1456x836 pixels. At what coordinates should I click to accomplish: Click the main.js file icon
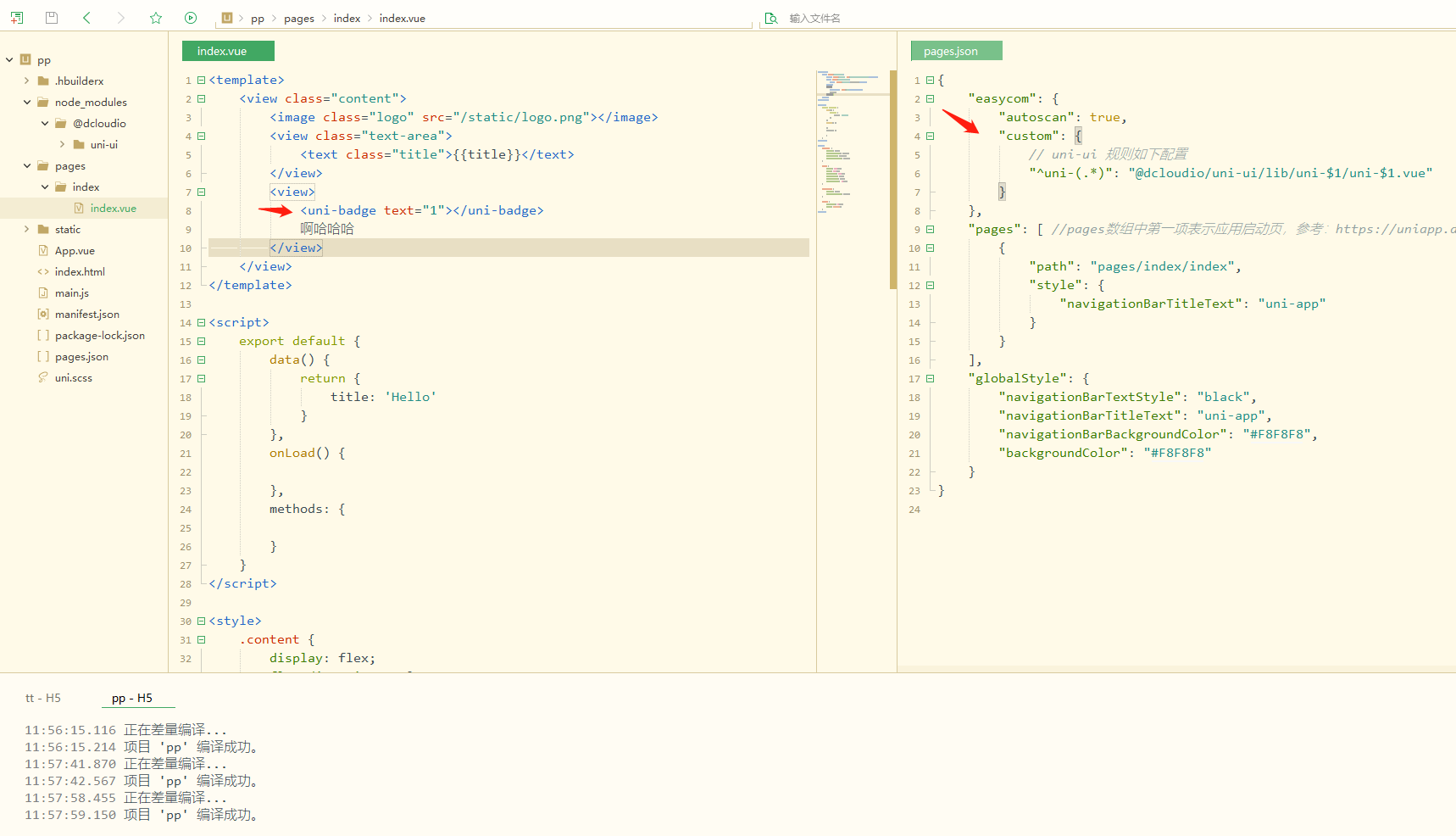43,293
